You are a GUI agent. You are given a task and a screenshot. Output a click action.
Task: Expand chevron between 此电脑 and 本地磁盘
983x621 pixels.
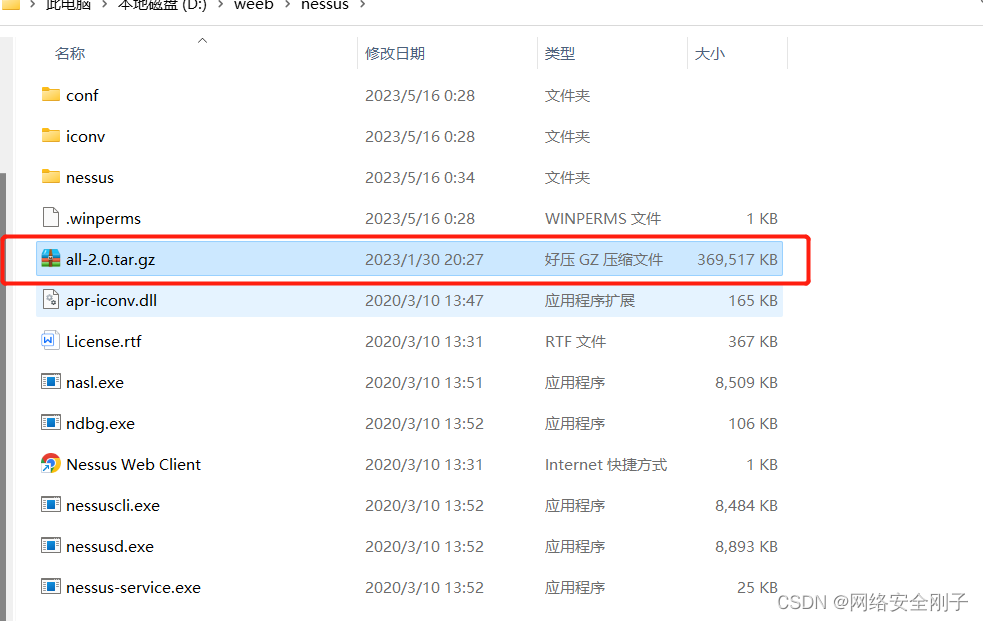104,5
